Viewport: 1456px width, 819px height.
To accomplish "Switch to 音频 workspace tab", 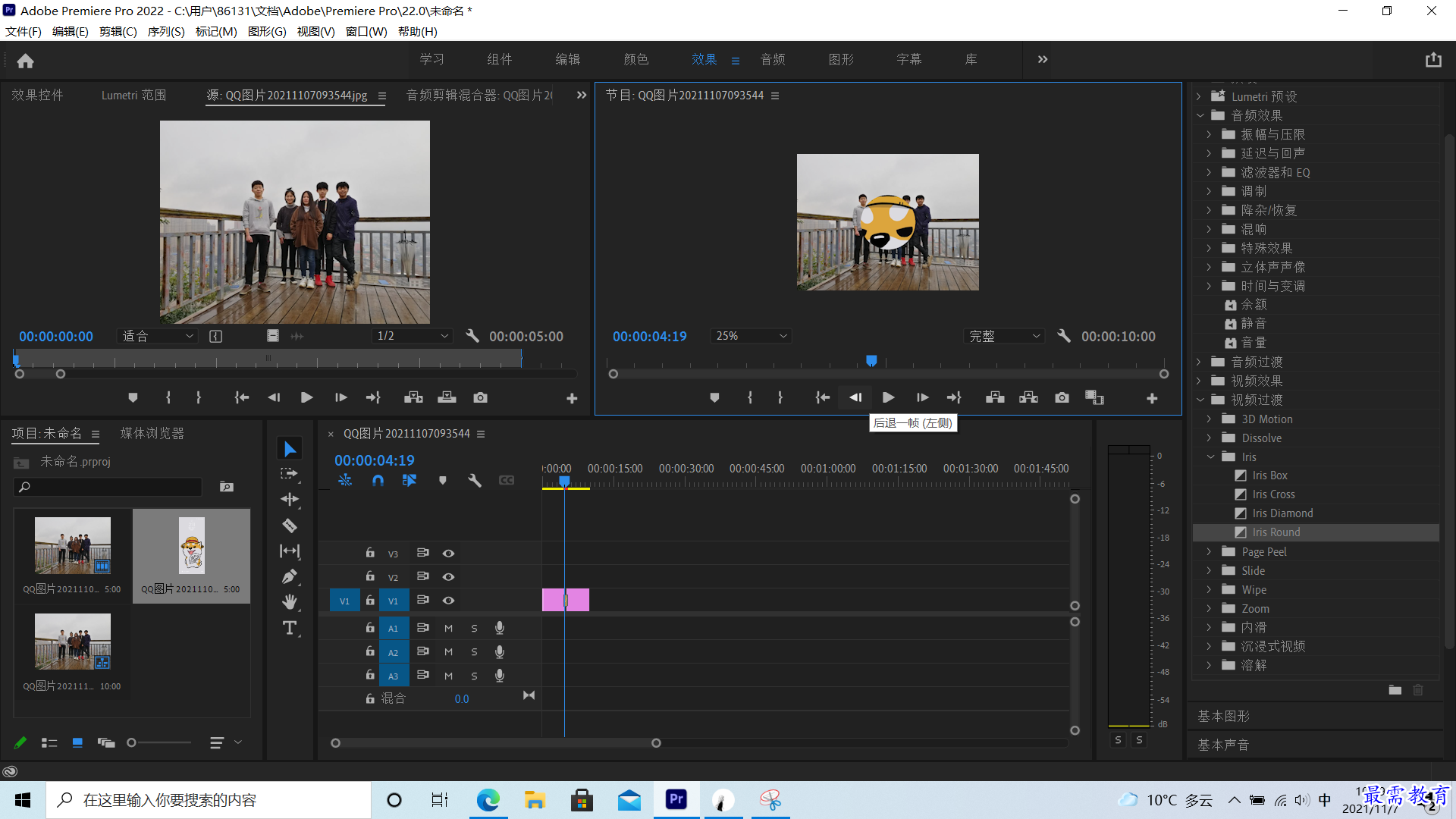I will pos(773,60).
